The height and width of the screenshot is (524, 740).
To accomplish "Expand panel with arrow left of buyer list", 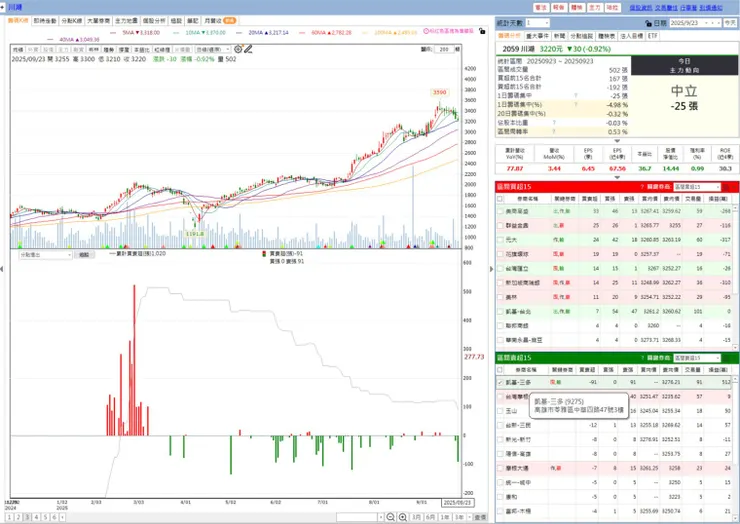I will click(491, 269).
